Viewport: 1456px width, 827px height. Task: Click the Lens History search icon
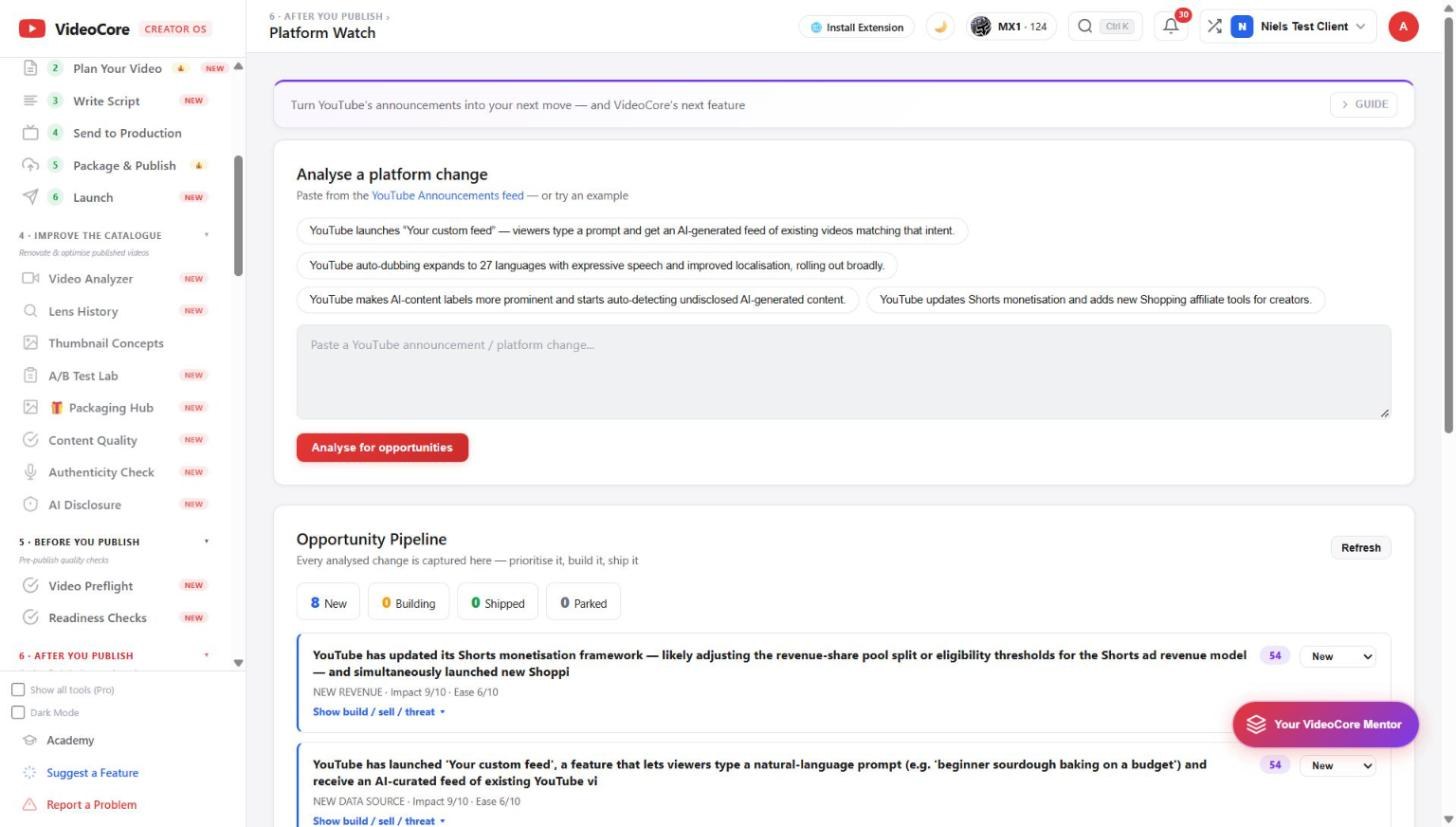pyautogui.click(x=30, y=311)
